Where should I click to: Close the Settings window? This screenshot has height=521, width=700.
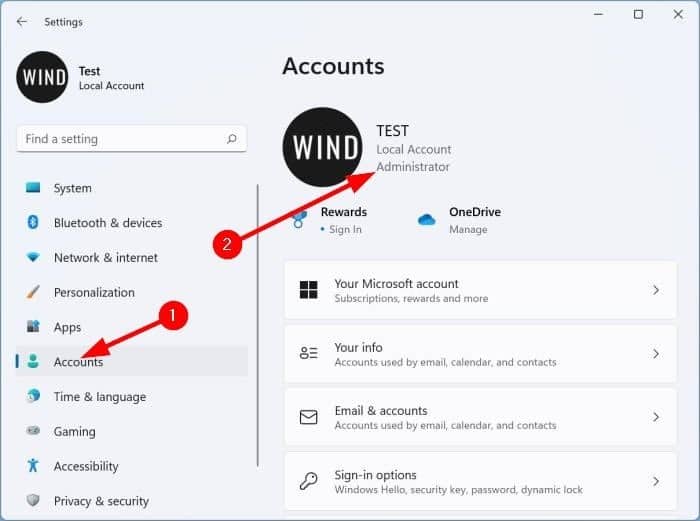[x=678, y=14]
